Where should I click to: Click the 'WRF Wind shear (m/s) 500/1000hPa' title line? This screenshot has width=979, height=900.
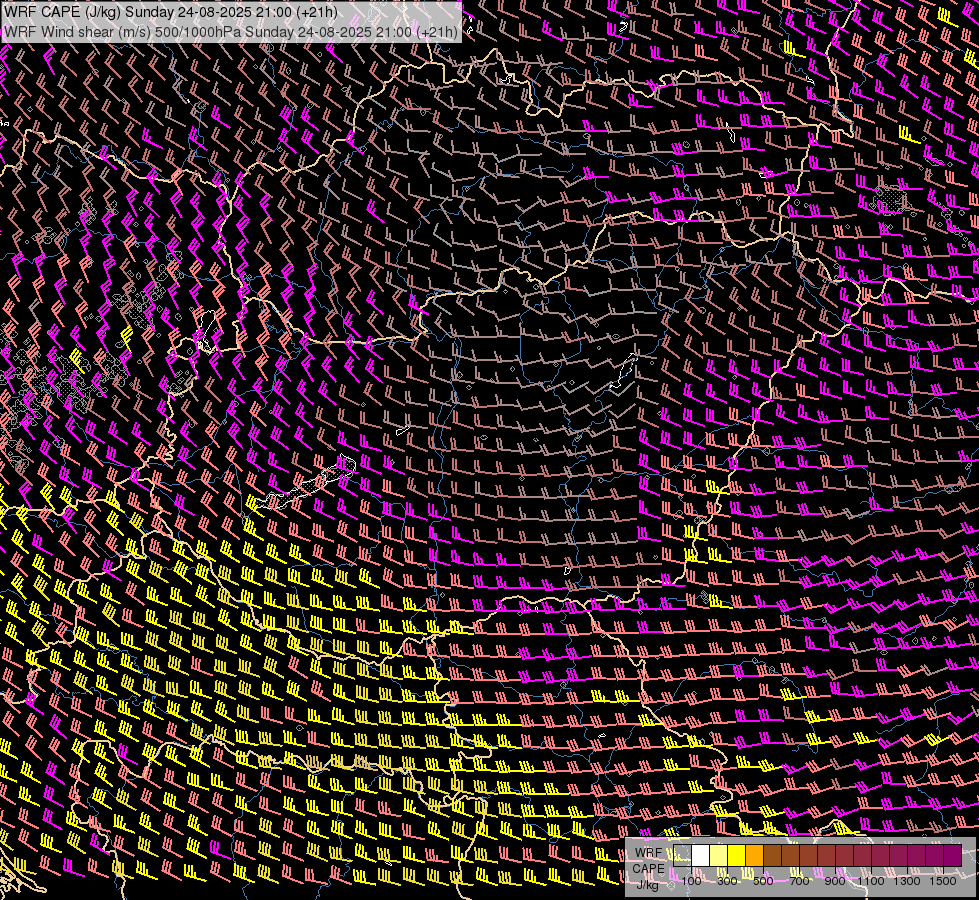click(231, 31)
